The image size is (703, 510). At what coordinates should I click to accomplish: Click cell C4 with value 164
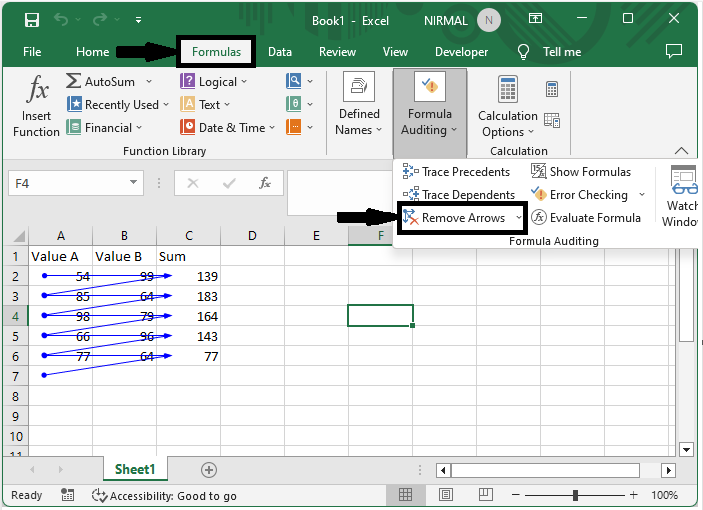(x=189, y=316)
